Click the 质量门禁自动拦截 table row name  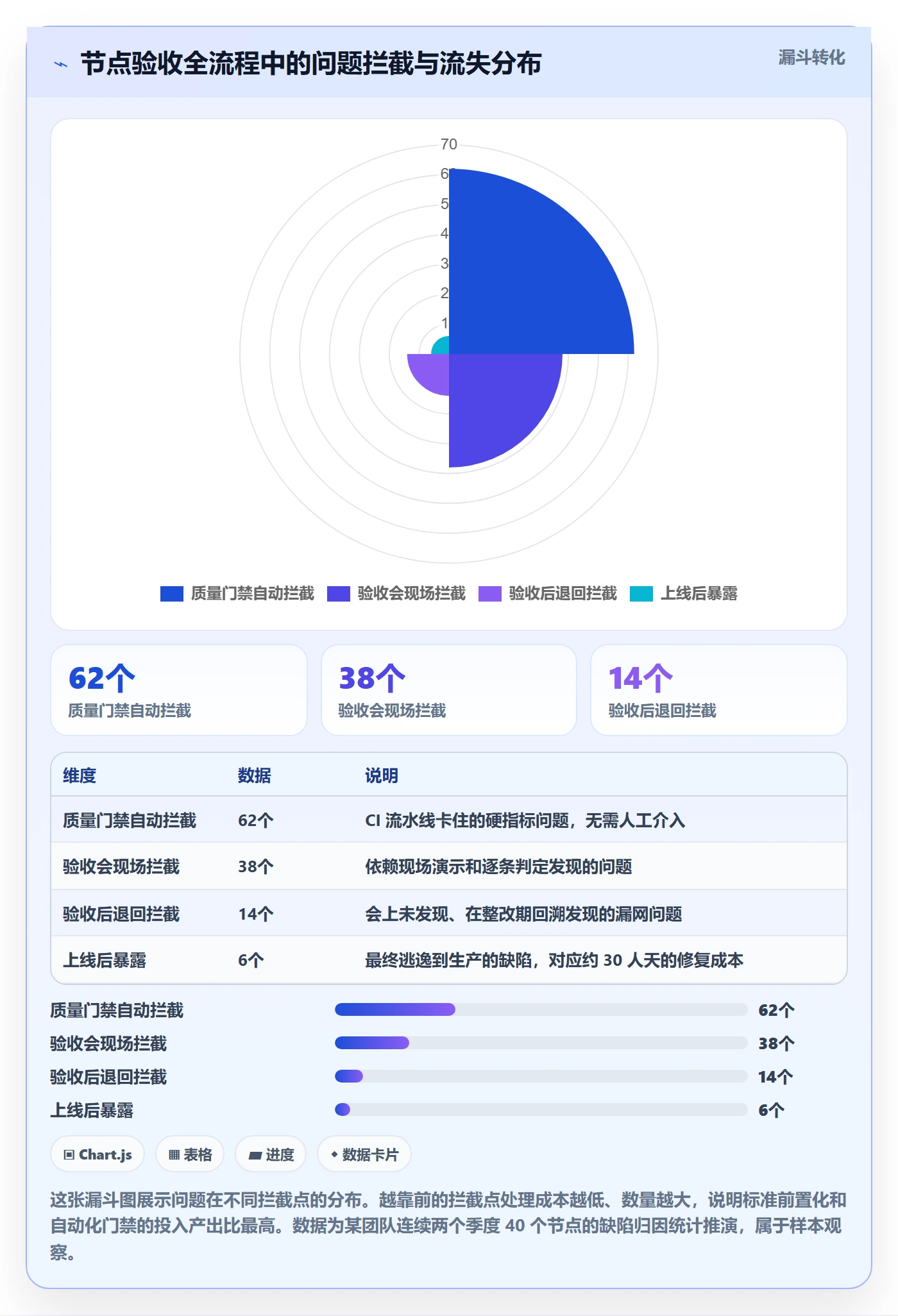(130, 820)
